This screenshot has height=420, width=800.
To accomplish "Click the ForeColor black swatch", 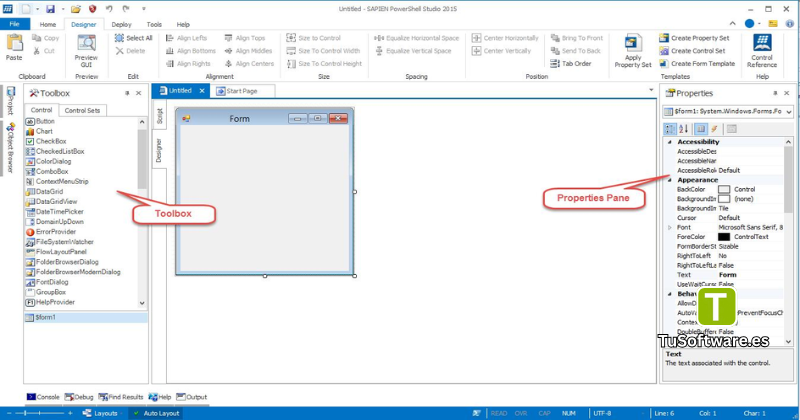I will coord(724,237).
